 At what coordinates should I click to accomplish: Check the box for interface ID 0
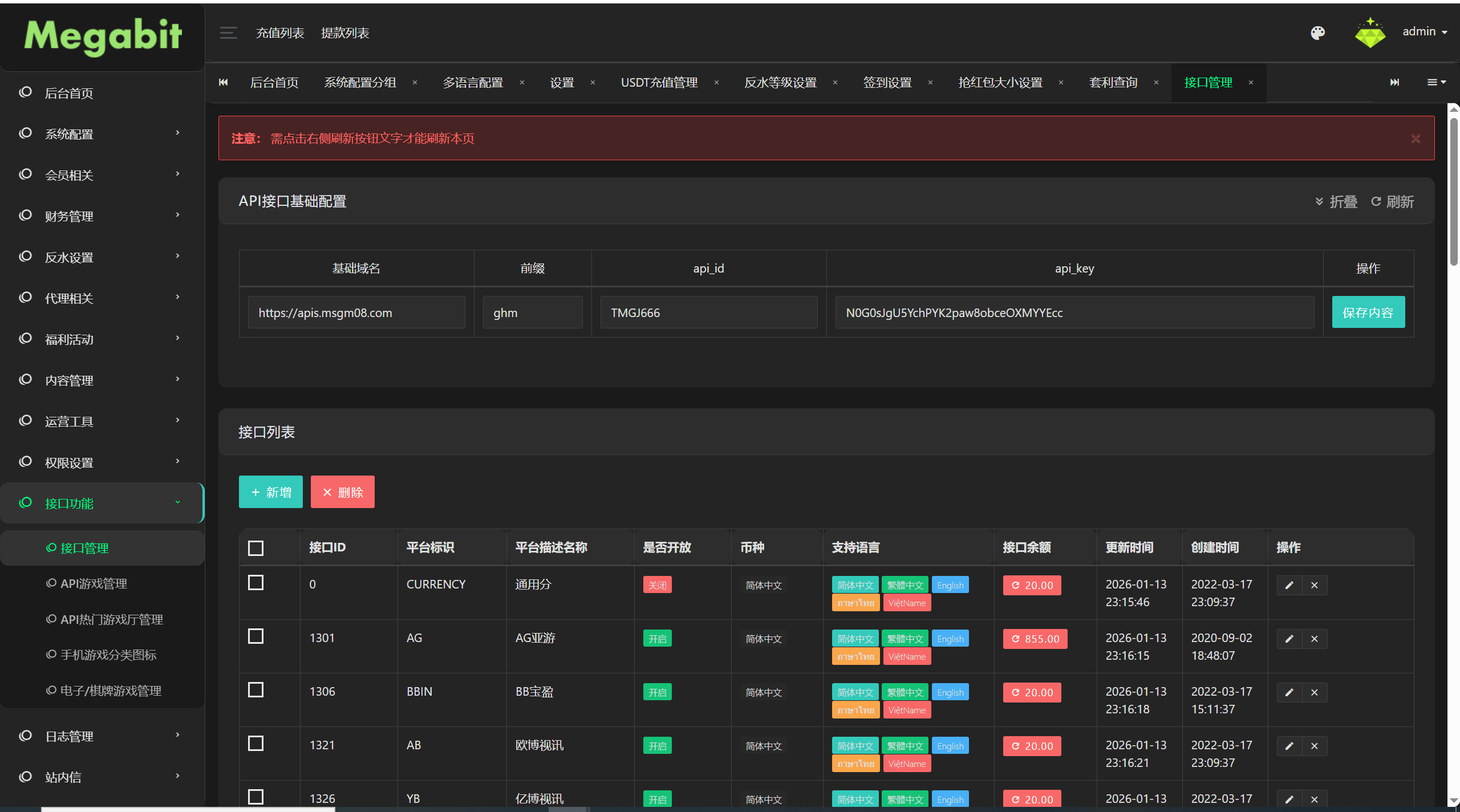tap(255, 582)
